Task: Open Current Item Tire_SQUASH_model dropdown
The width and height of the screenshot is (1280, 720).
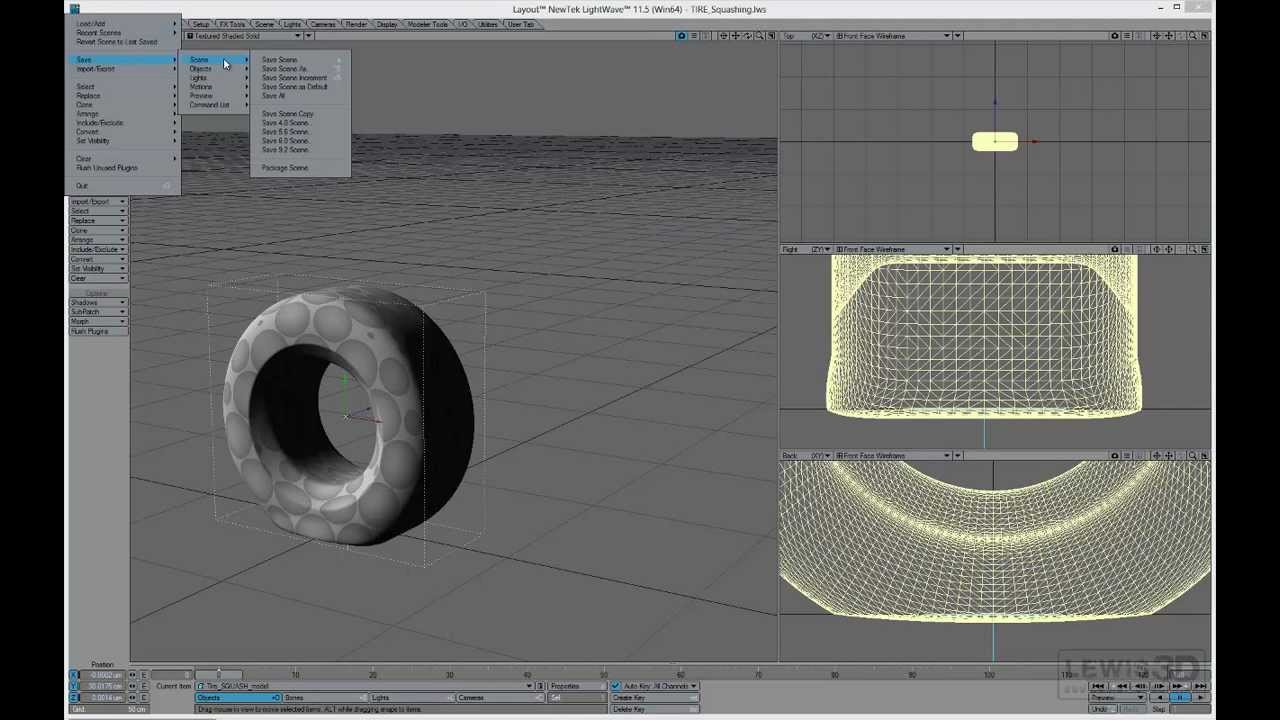Action: (364, 686)
